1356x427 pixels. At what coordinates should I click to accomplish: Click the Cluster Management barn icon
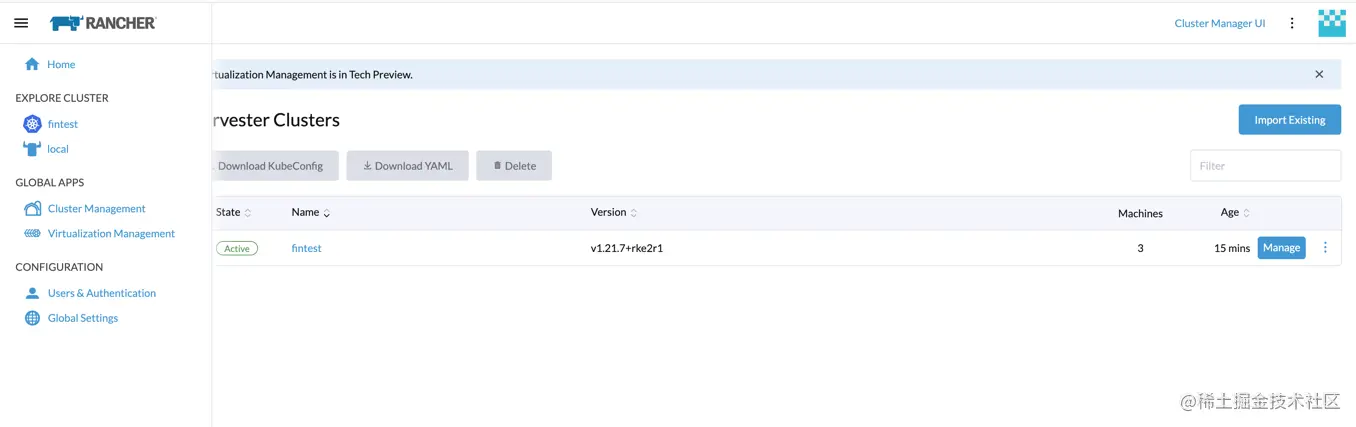pos(32,209)
